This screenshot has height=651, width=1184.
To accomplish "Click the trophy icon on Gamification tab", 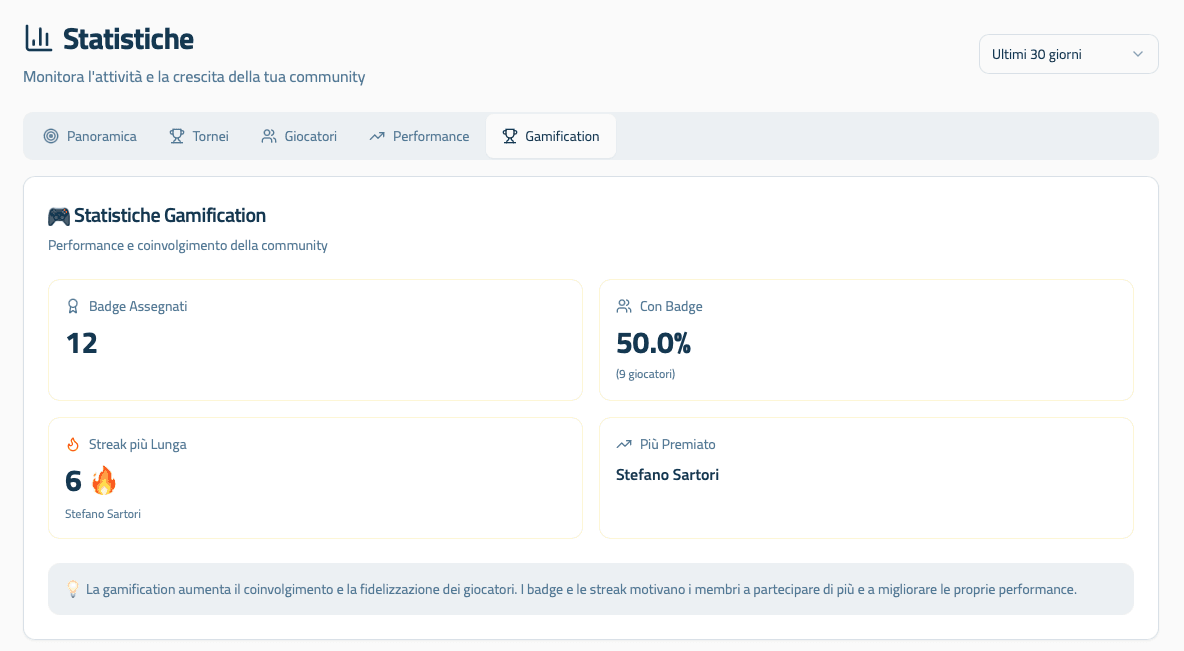I will [x=510, y=136].
